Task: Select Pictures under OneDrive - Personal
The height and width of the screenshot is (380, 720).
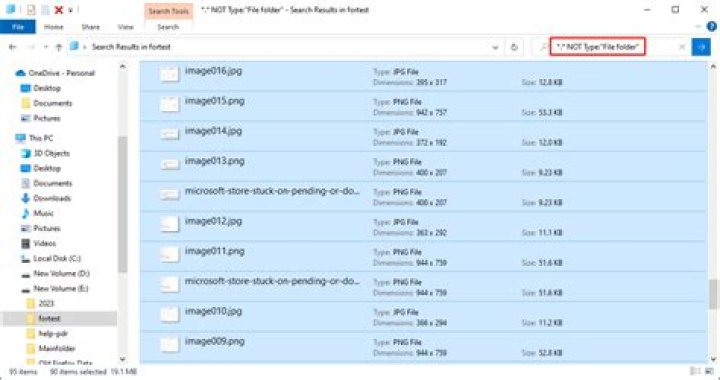Action: [x=47, y=118]
